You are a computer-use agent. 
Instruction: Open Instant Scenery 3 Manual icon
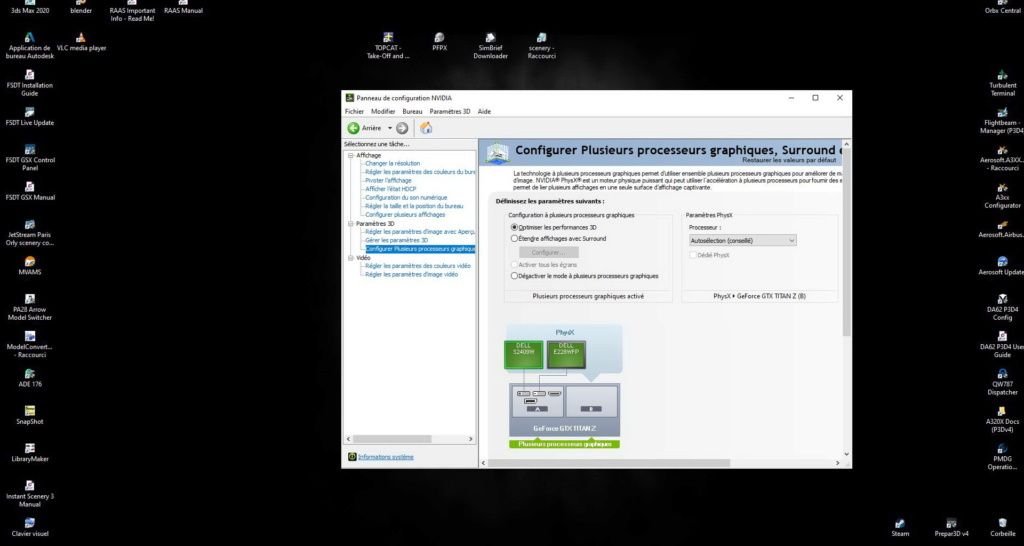coord(29,494)
